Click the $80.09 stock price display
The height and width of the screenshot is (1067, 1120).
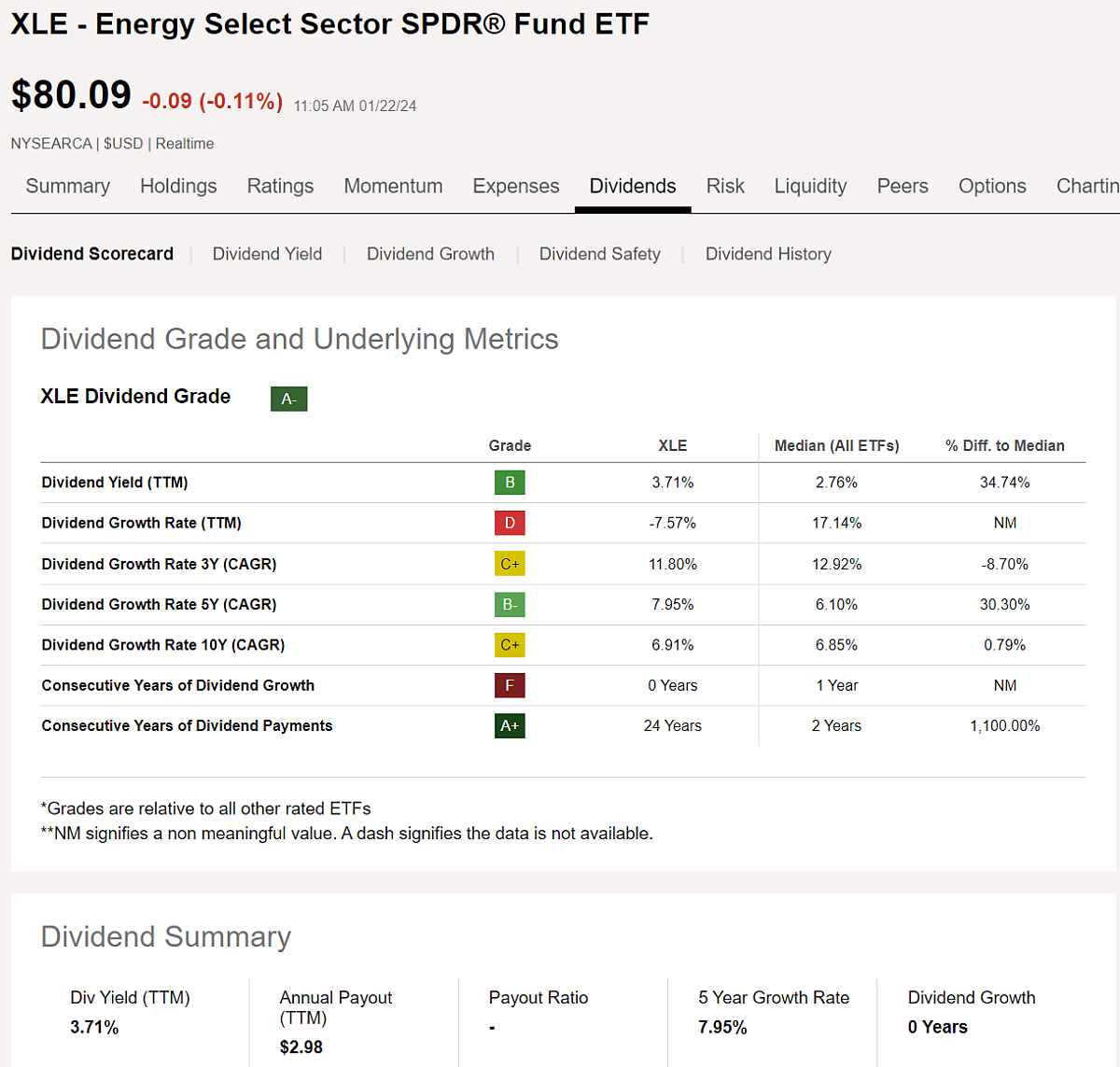pyautogui.click(x=70, y=94)
